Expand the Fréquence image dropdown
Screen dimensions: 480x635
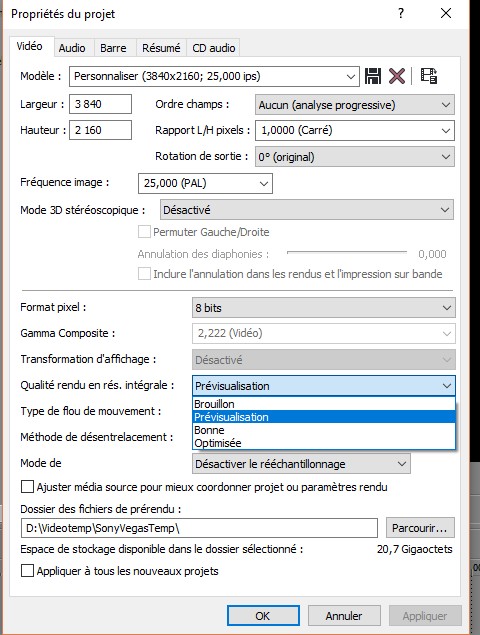pyautogui.click(x=205, y=183)
